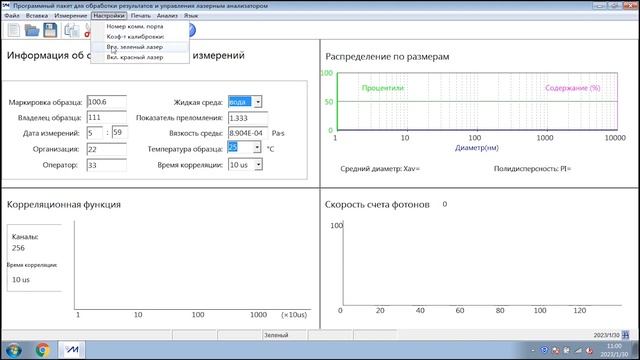
Task: Click the Маркировка образца input field
Action: tap(107, 102)
